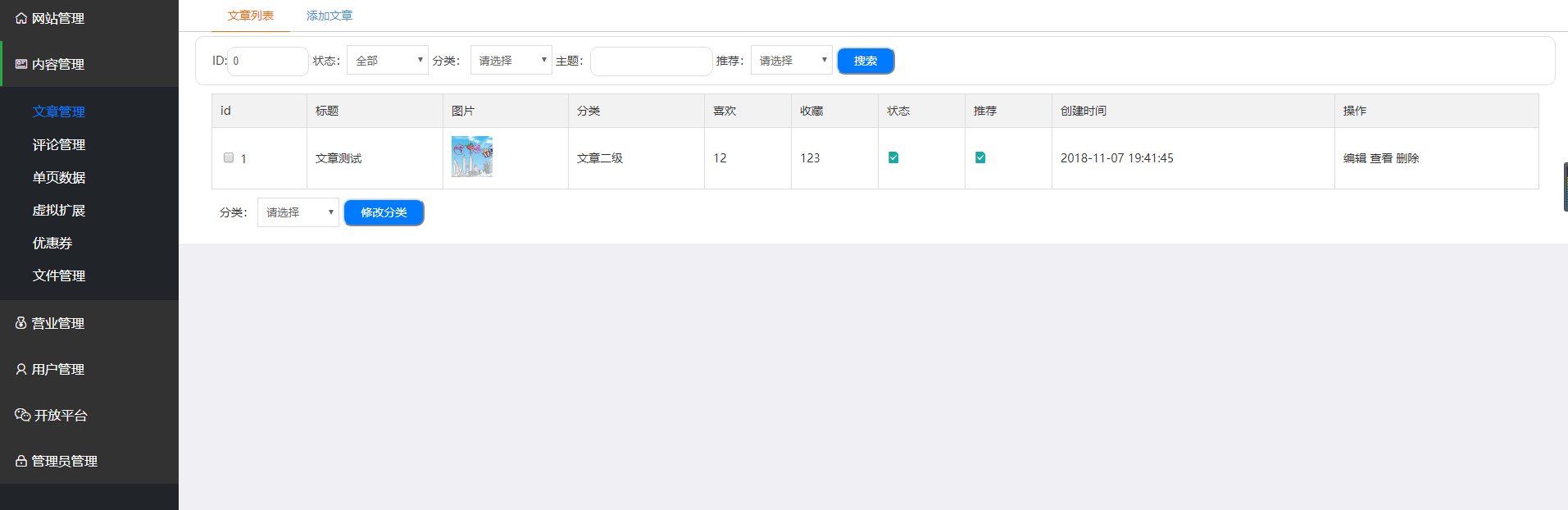Open the 推荐 filter dropdown

pyautogui.click(x=791, y=61)
